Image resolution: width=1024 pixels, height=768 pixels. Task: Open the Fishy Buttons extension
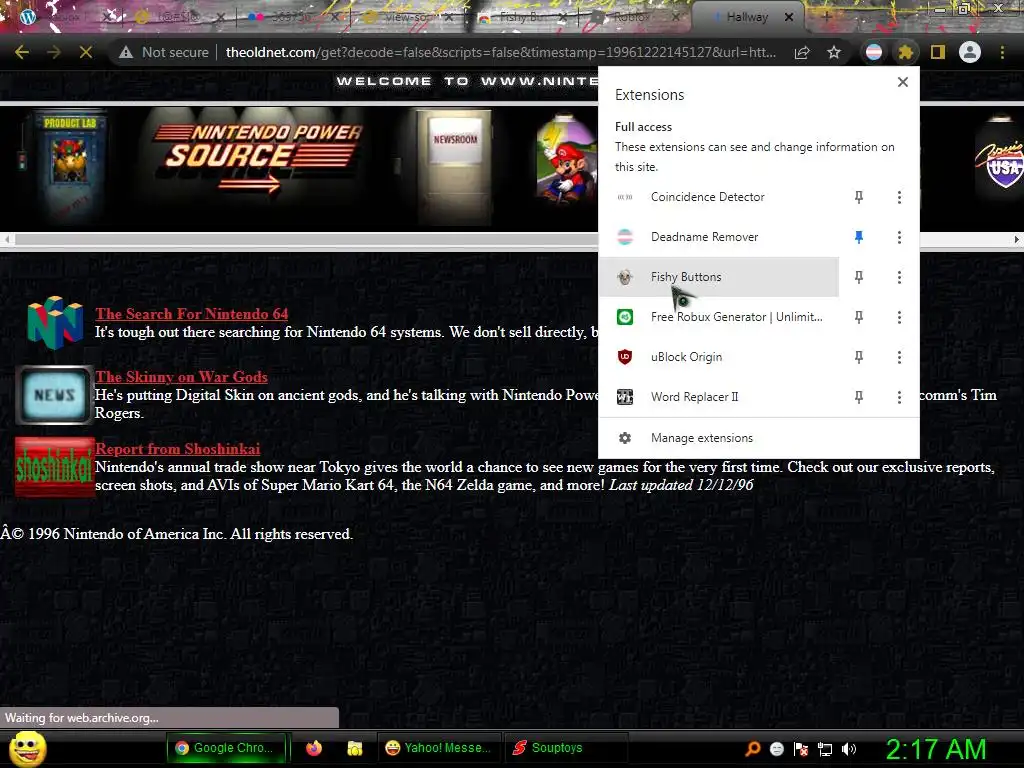point(718,277)
